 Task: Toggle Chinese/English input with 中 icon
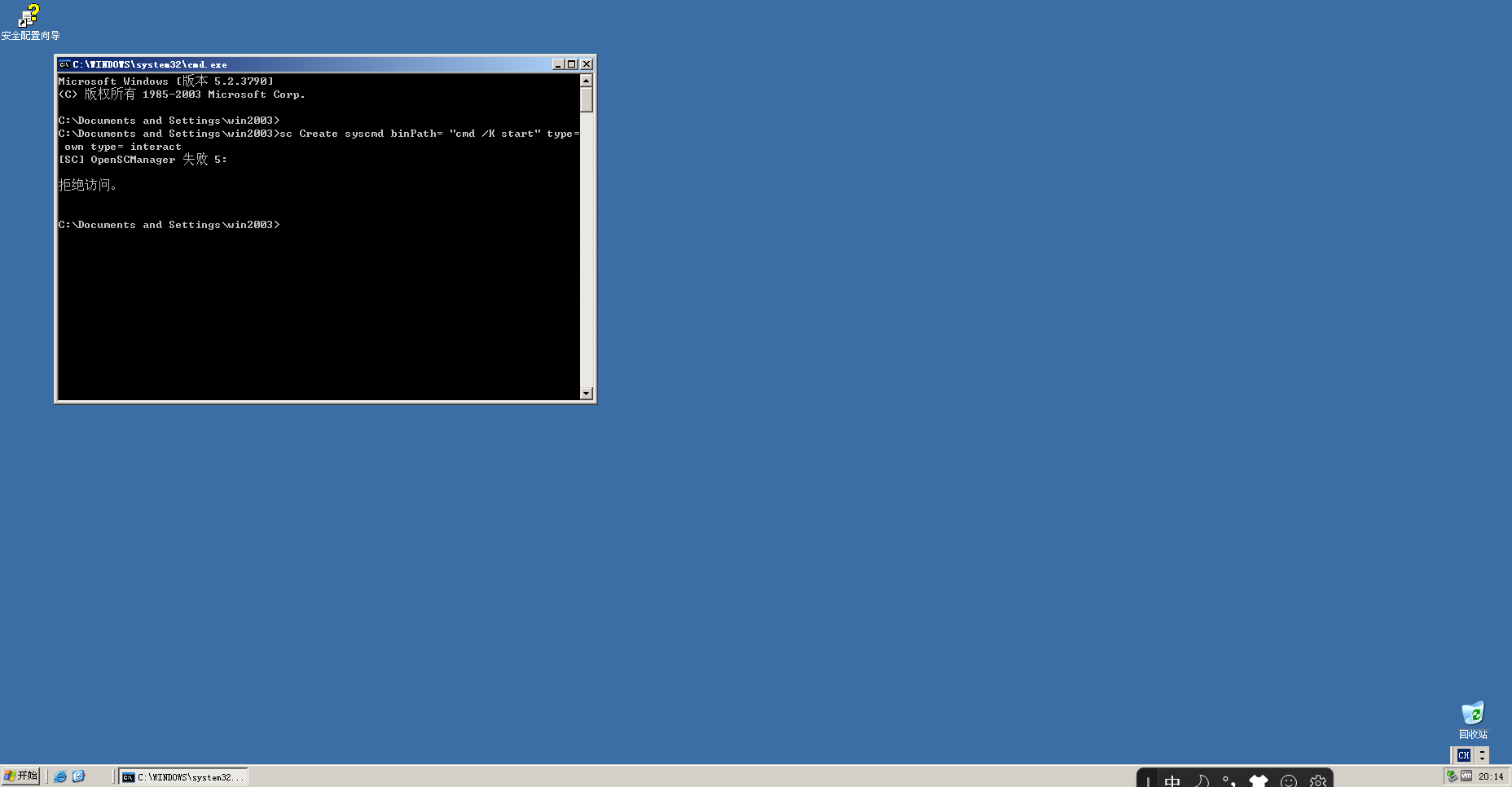tap(1171, 780)
